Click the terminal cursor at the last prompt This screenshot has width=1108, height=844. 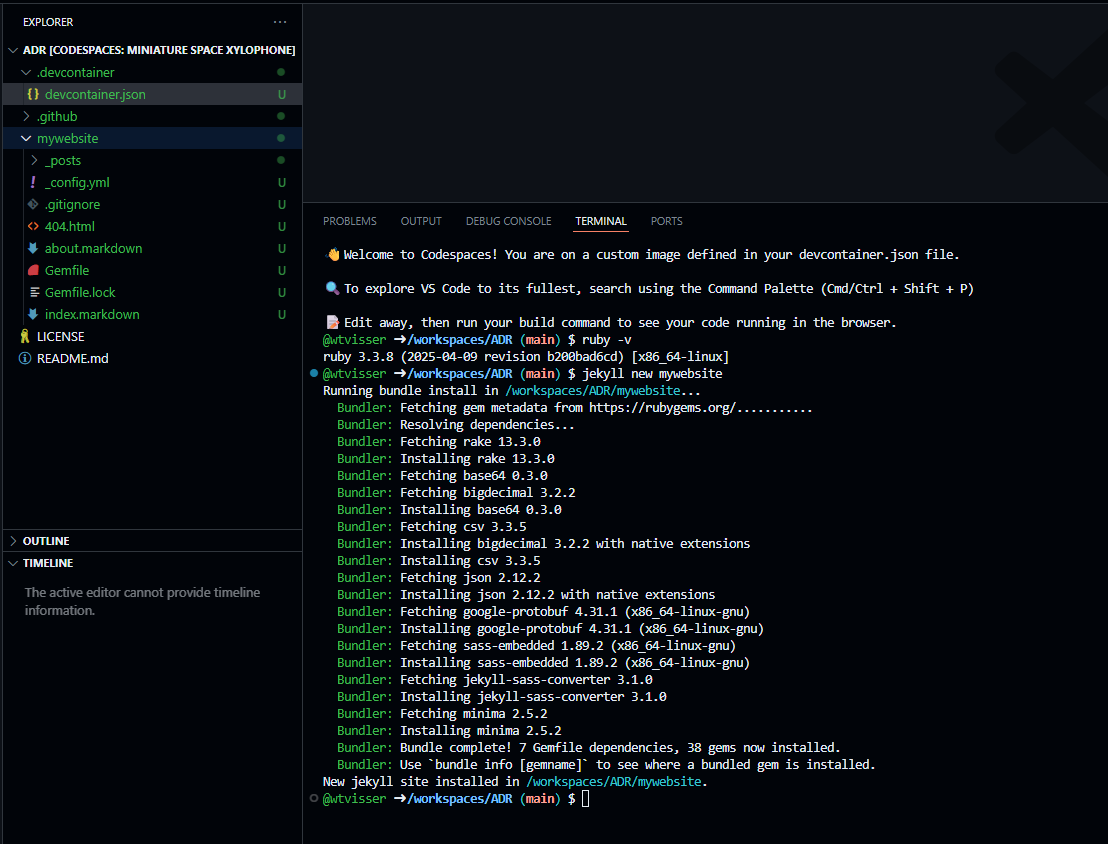click(x=585, y=799)
